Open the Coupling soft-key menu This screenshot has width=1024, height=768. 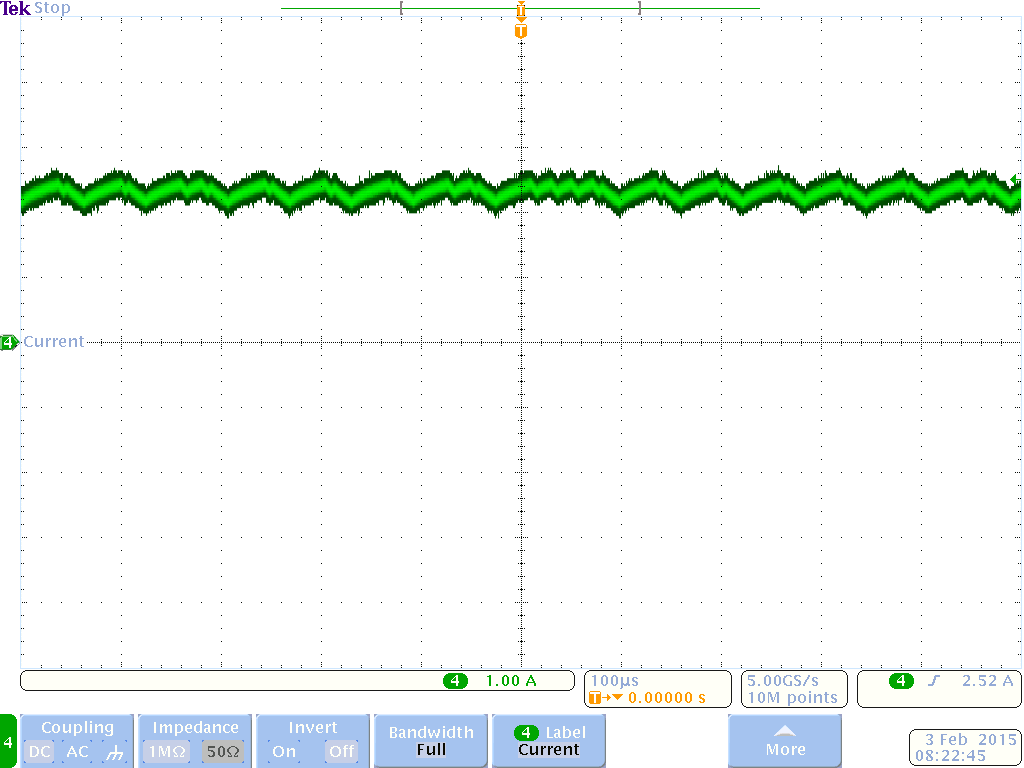coord(77,727)
